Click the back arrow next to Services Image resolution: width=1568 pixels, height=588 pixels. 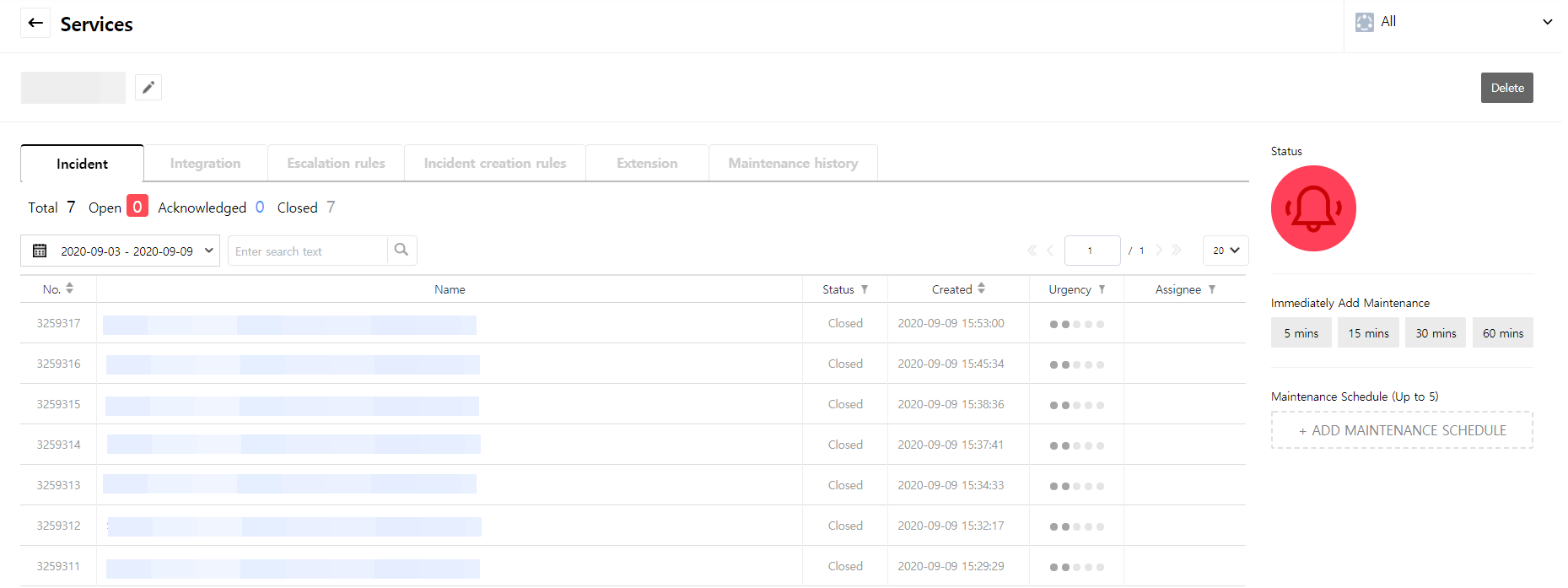[35, 24]
